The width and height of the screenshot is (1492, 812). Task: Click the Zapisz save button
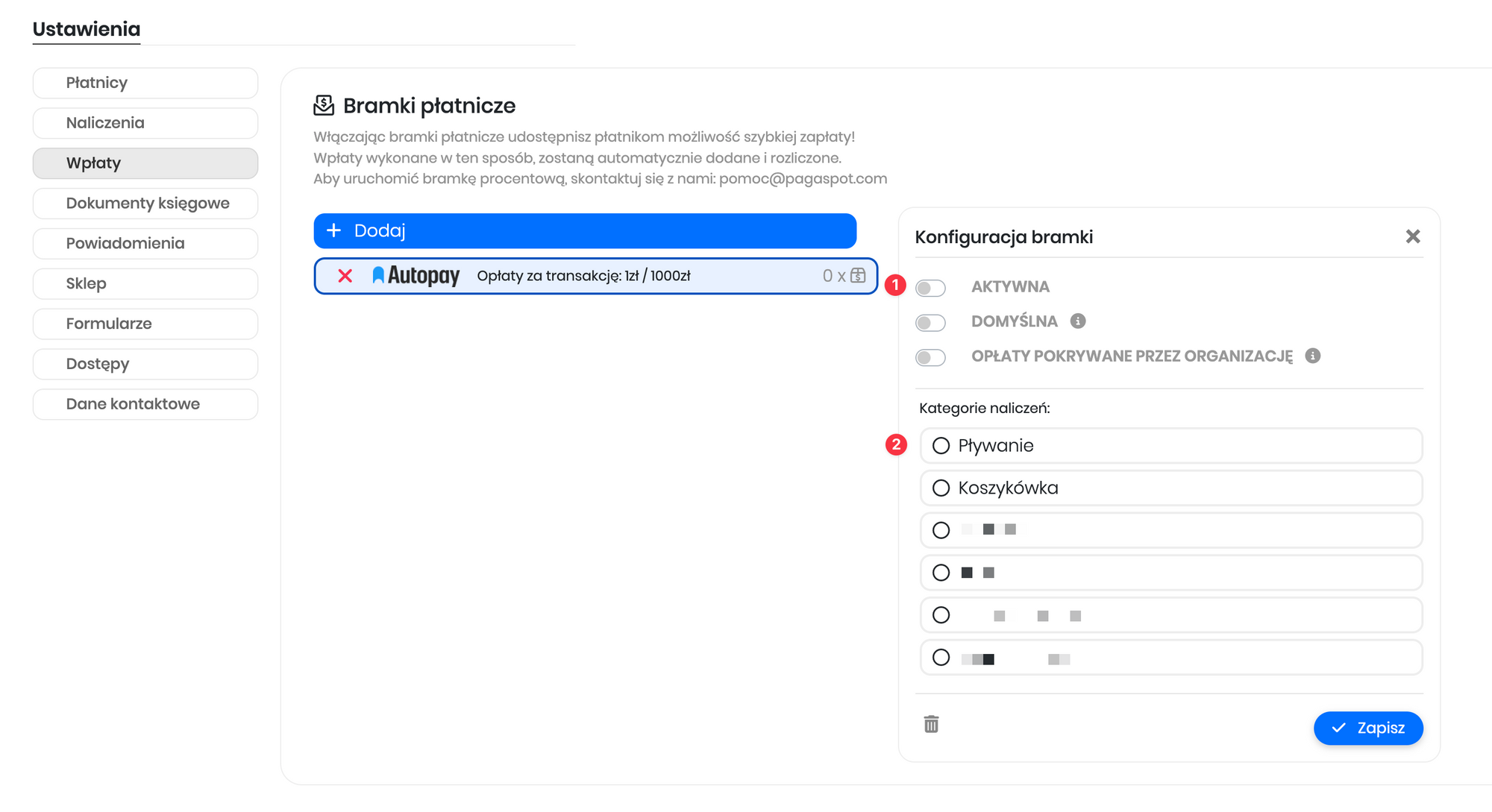pyautogui.click(x=1367, y=728)
